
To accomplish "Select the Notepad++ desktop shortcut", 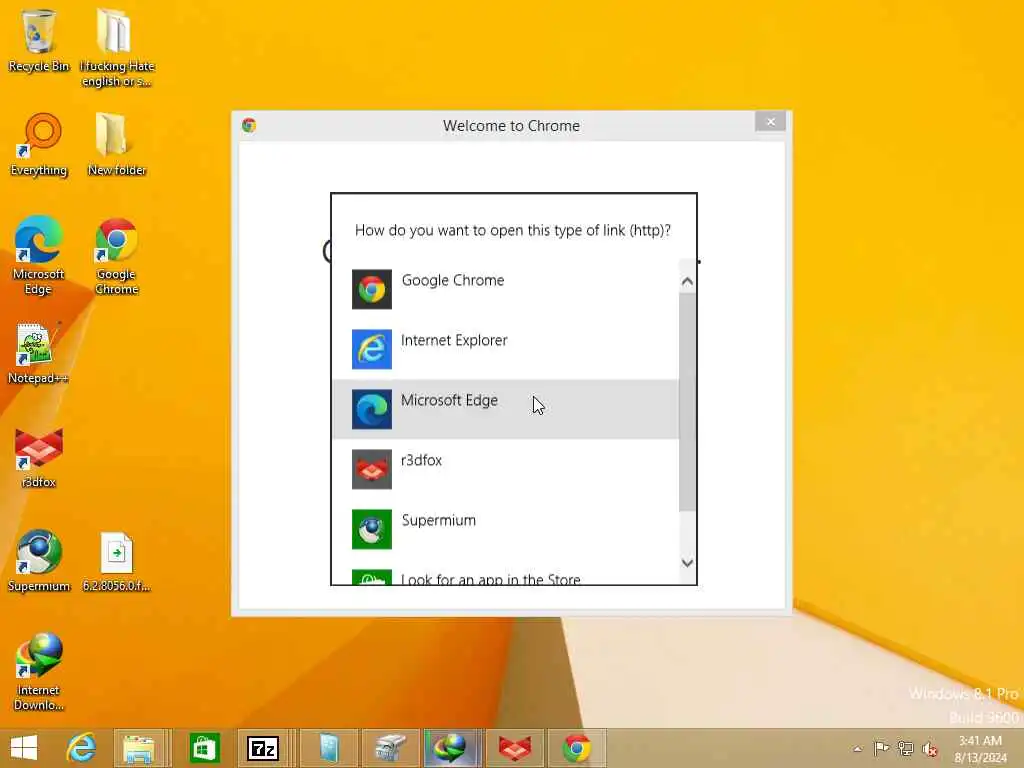I will [x=38, y=353].
